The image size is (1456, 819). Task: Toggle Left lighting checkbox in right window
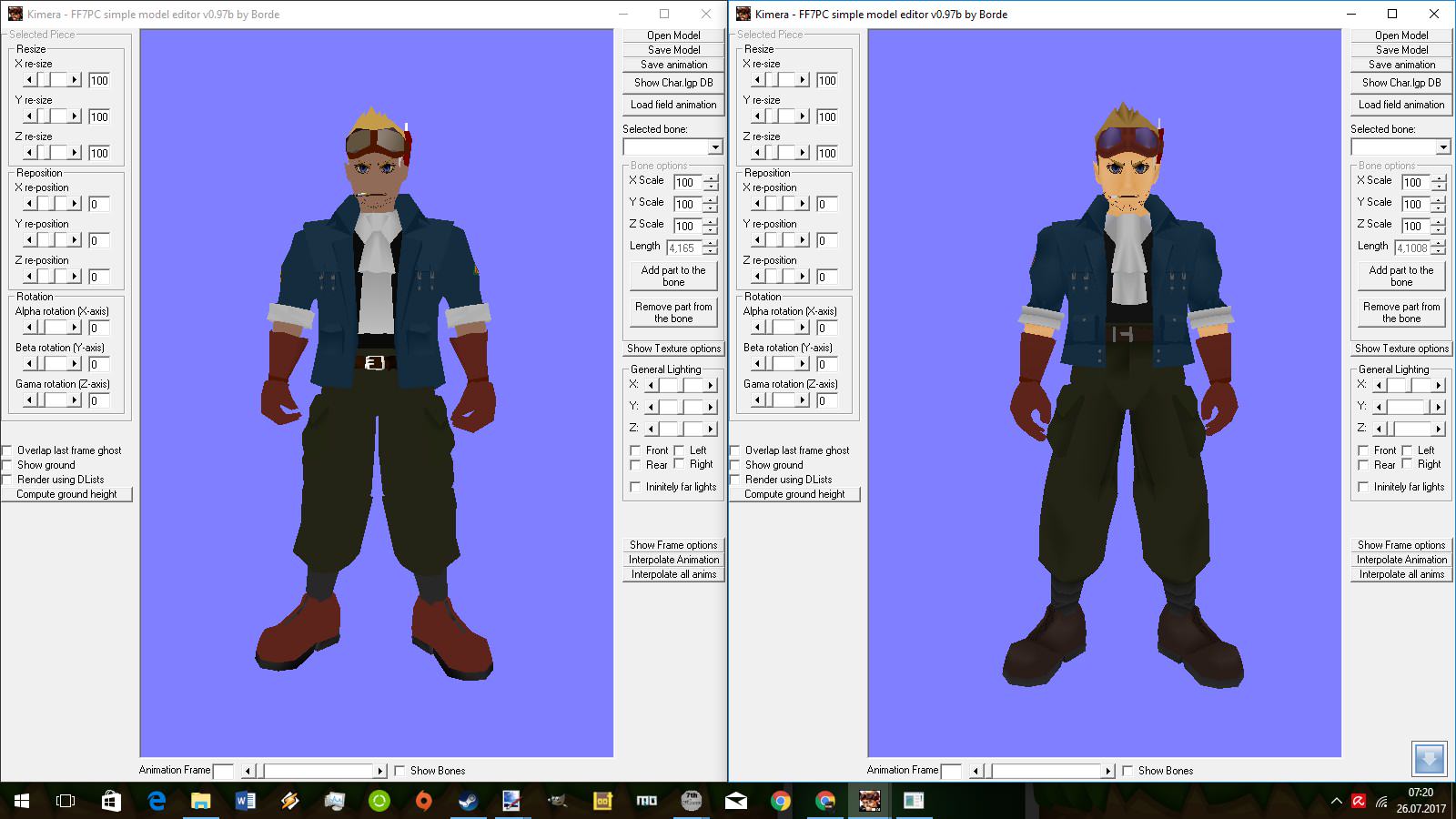1407,450
